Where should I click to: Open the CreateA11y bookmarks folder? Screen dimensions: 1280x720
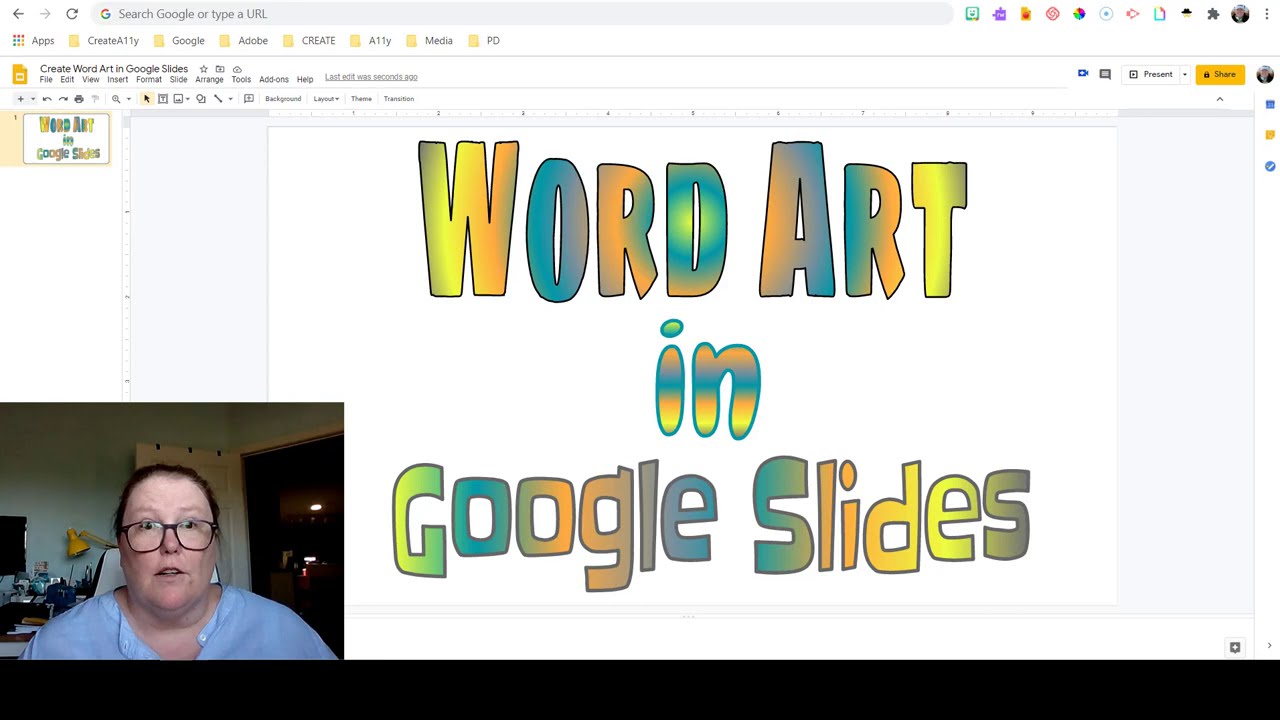[104, 41]
